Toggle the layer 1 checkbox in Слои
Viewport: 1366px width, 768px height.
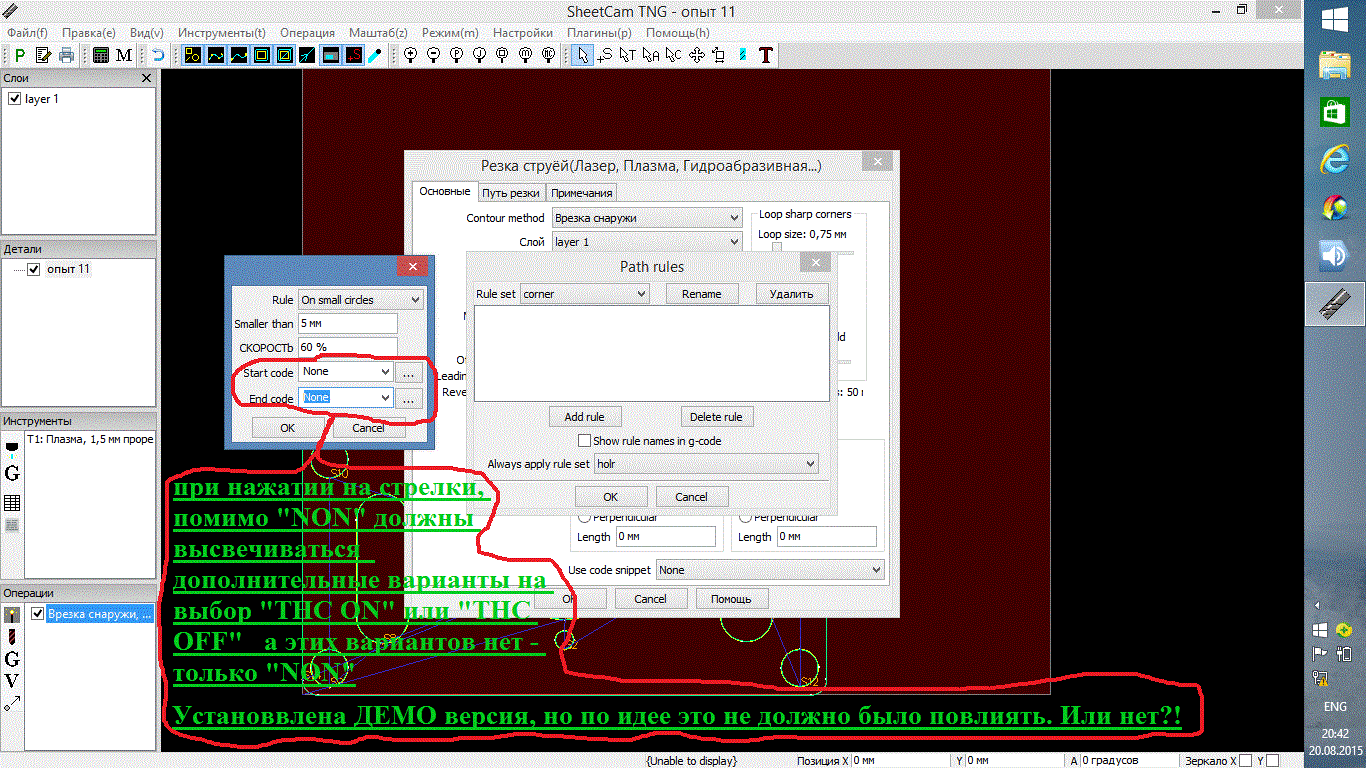click(x=15, y=99)
